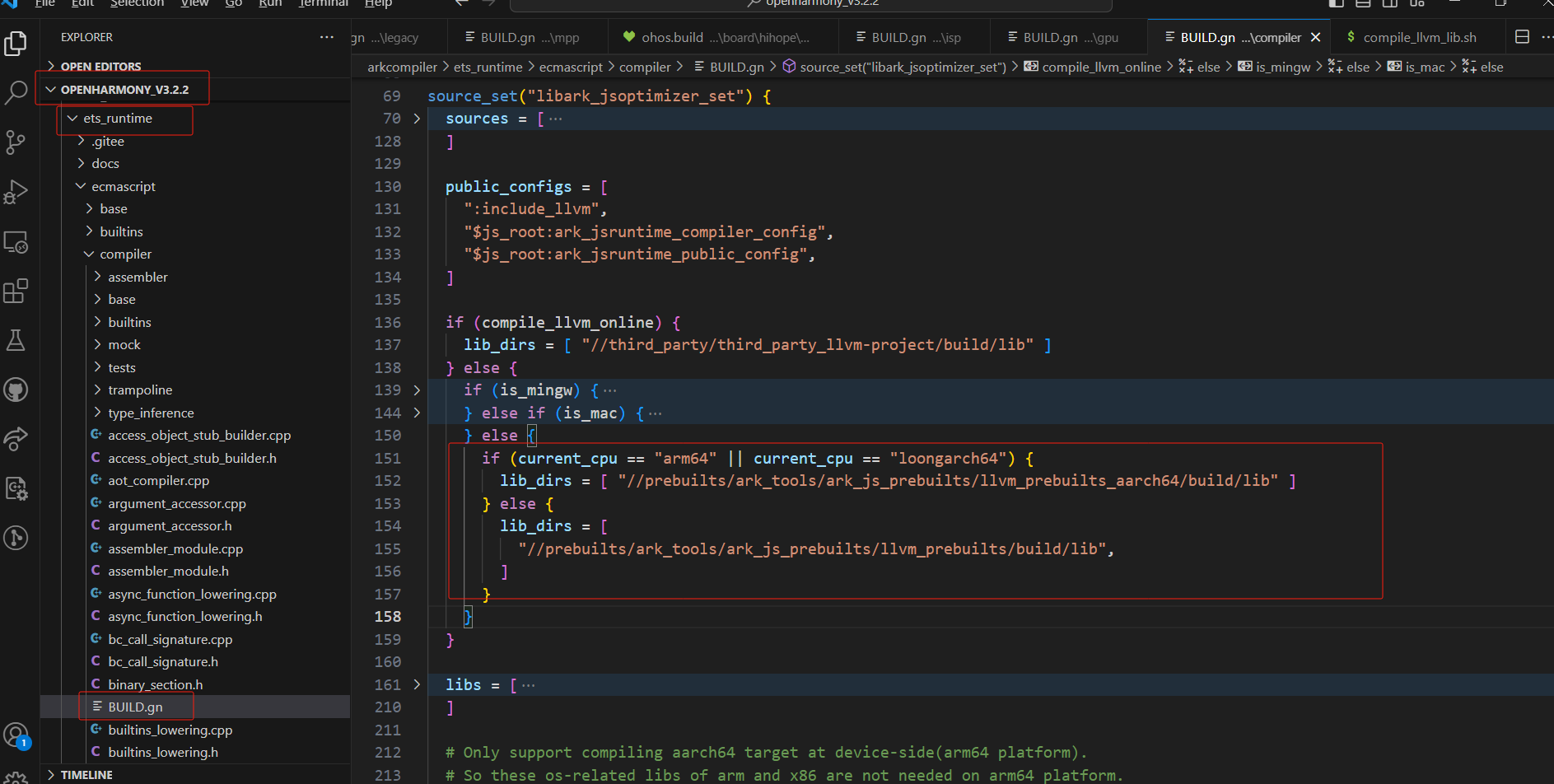Open the Remote Explorer view
Viewport: 1554px width, 784px height.
16,241
